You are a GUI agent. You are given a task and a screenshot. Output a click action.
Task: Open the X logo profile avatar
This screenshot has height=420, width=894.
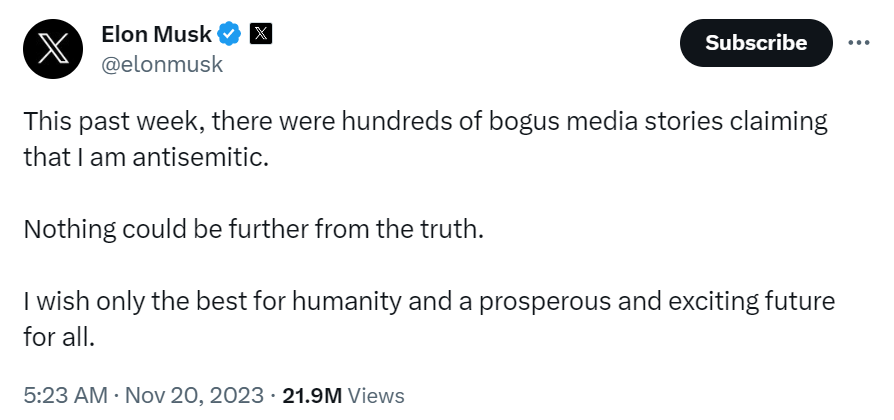53,49
